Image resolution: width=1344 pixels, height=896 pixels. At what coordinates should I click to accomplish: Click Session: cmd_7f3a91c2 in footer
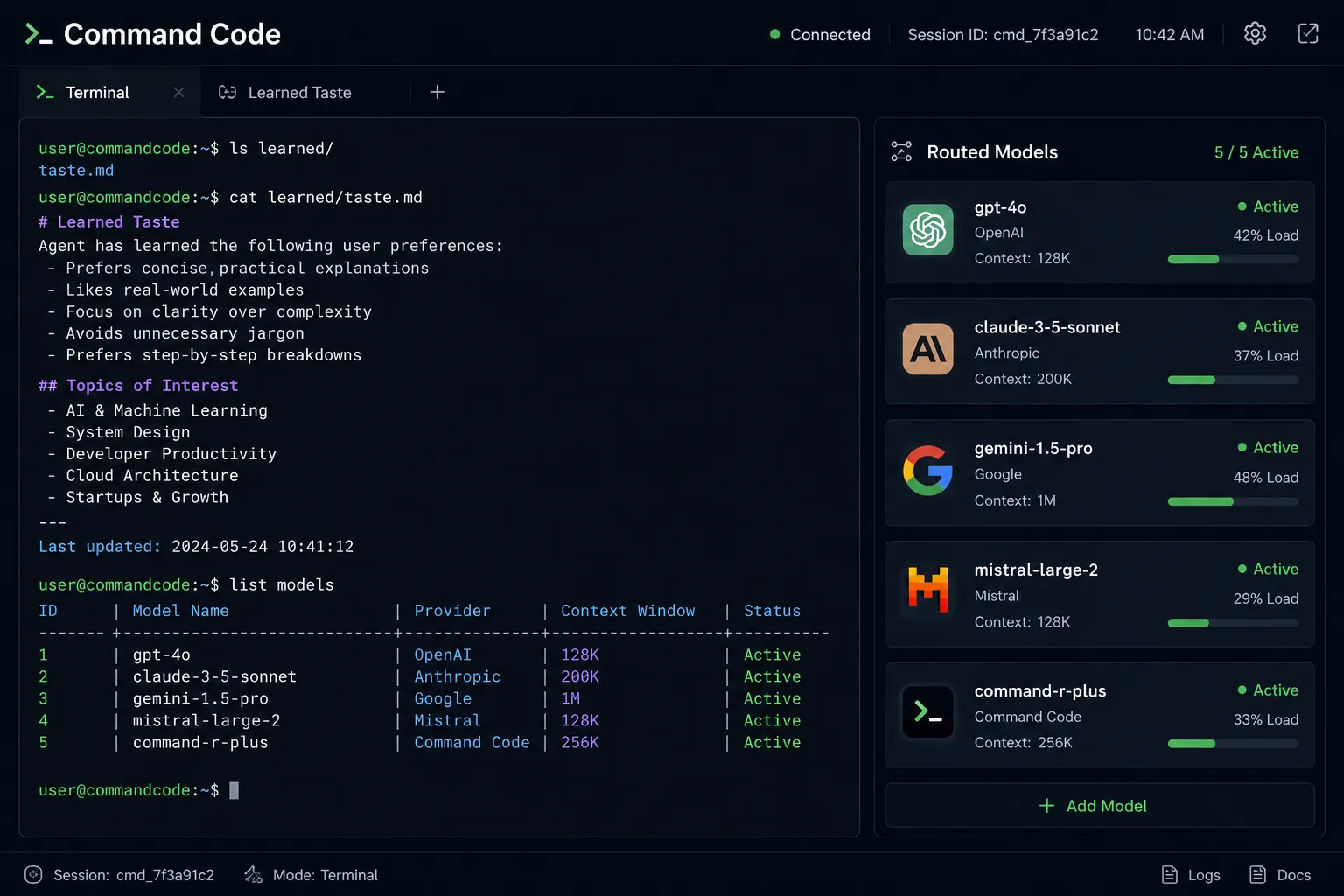point(134,875)
